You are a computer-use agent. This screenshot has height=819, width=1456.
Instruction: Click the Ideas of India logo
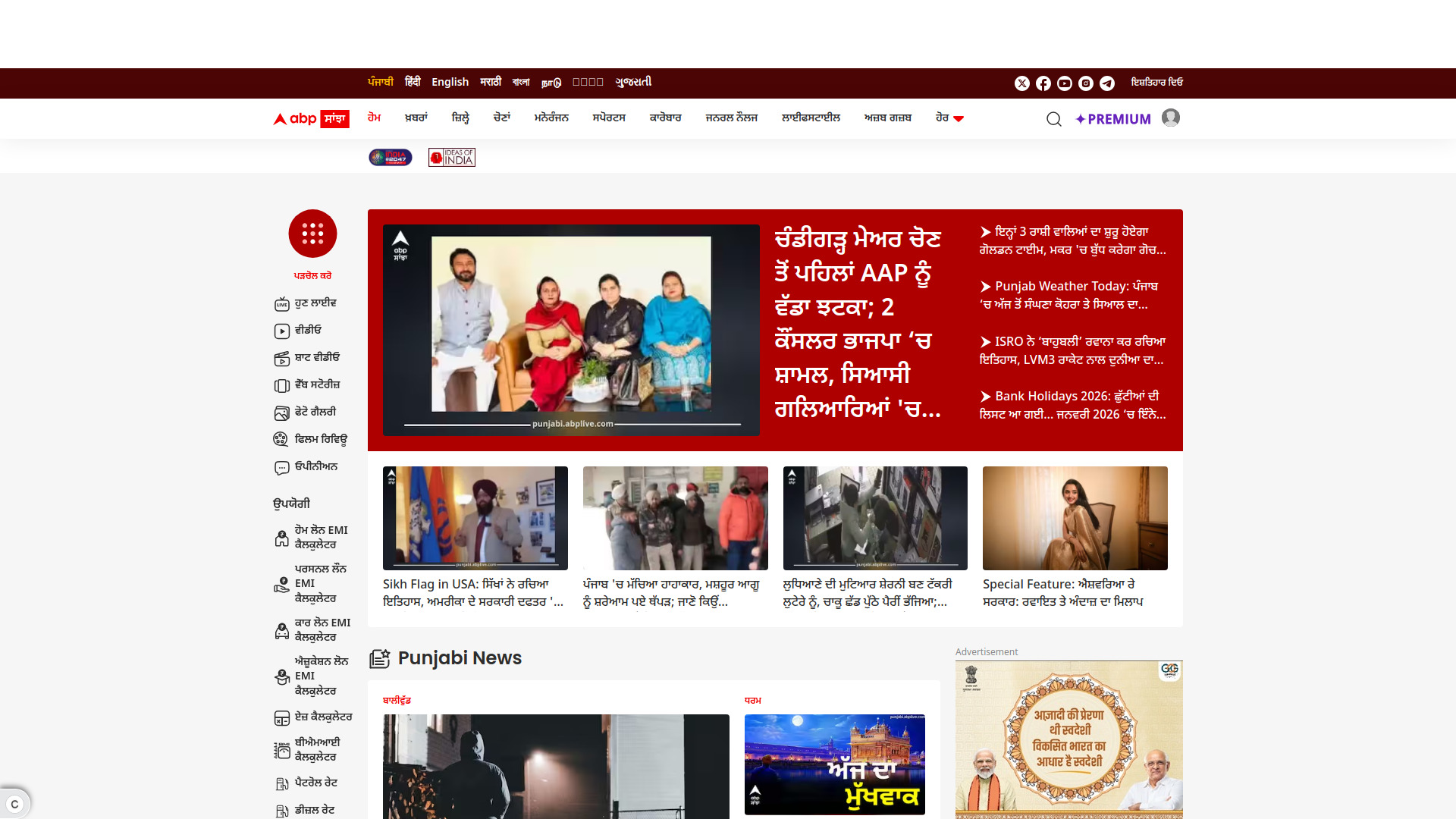coord(452,157)
